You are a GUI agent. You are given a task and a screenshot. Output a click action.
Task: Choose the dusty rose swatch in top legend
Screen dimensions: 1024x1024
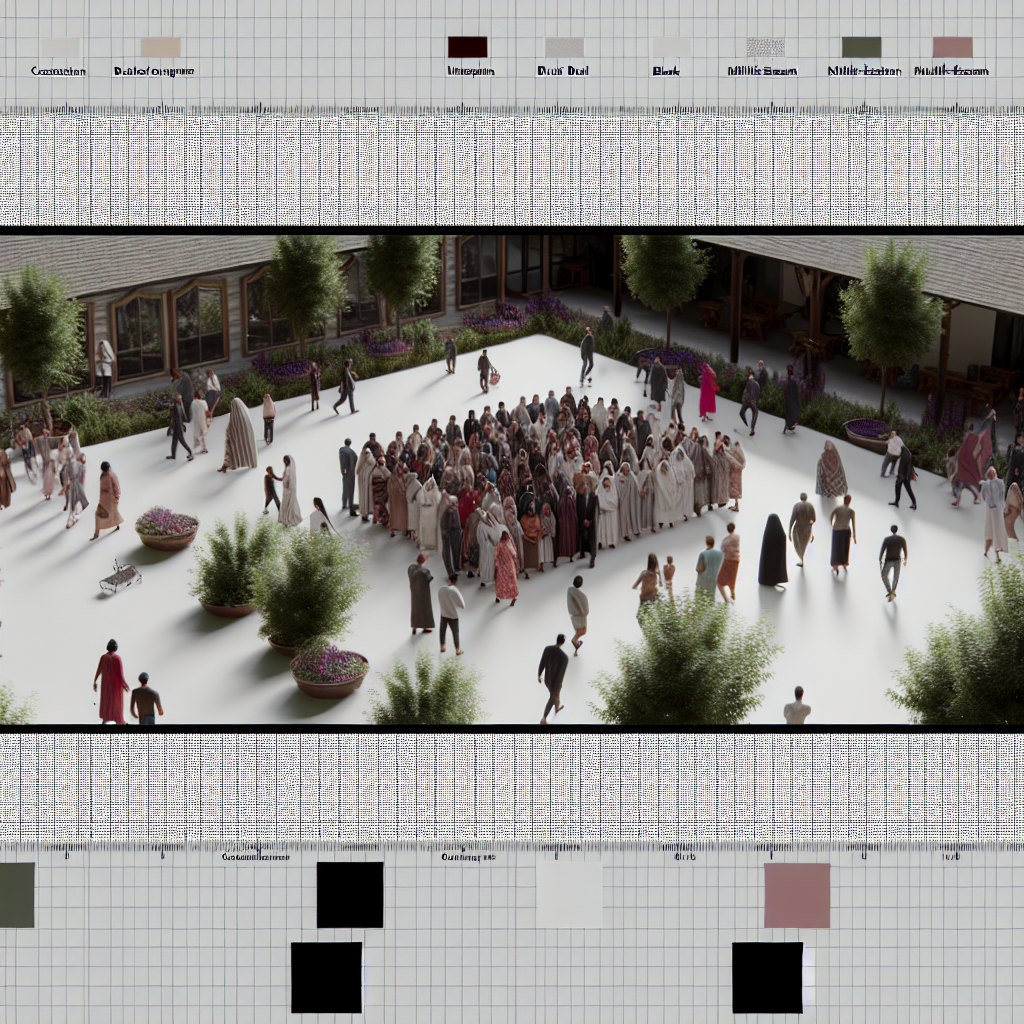coord(952,47)
